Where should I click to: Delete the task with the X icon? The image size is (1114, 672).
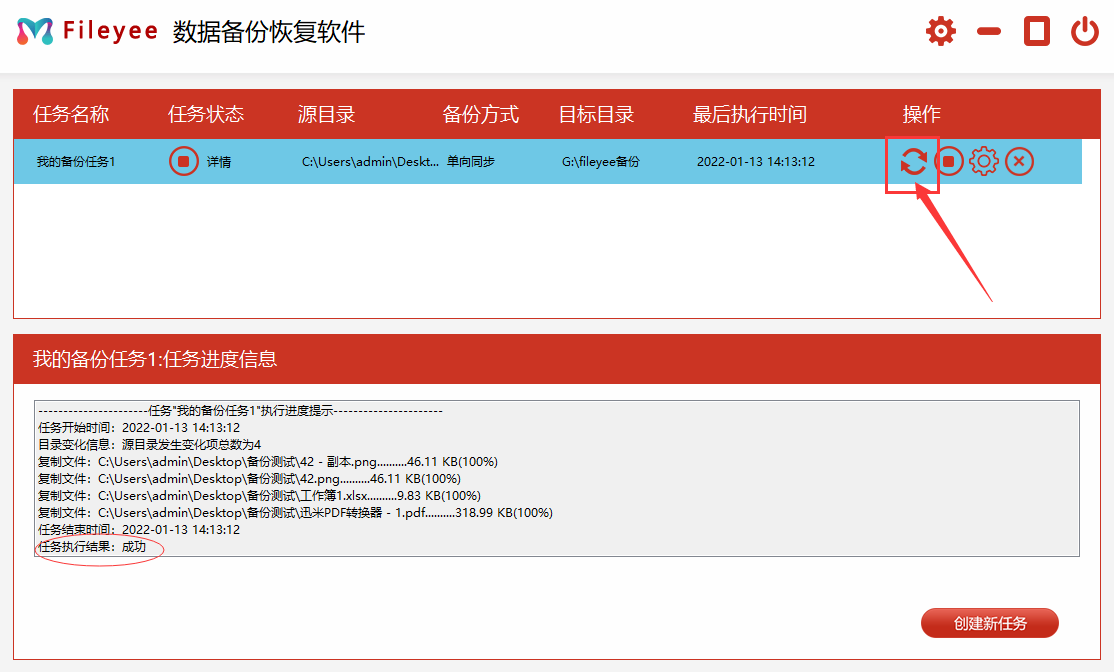(x=1019, y=161)
